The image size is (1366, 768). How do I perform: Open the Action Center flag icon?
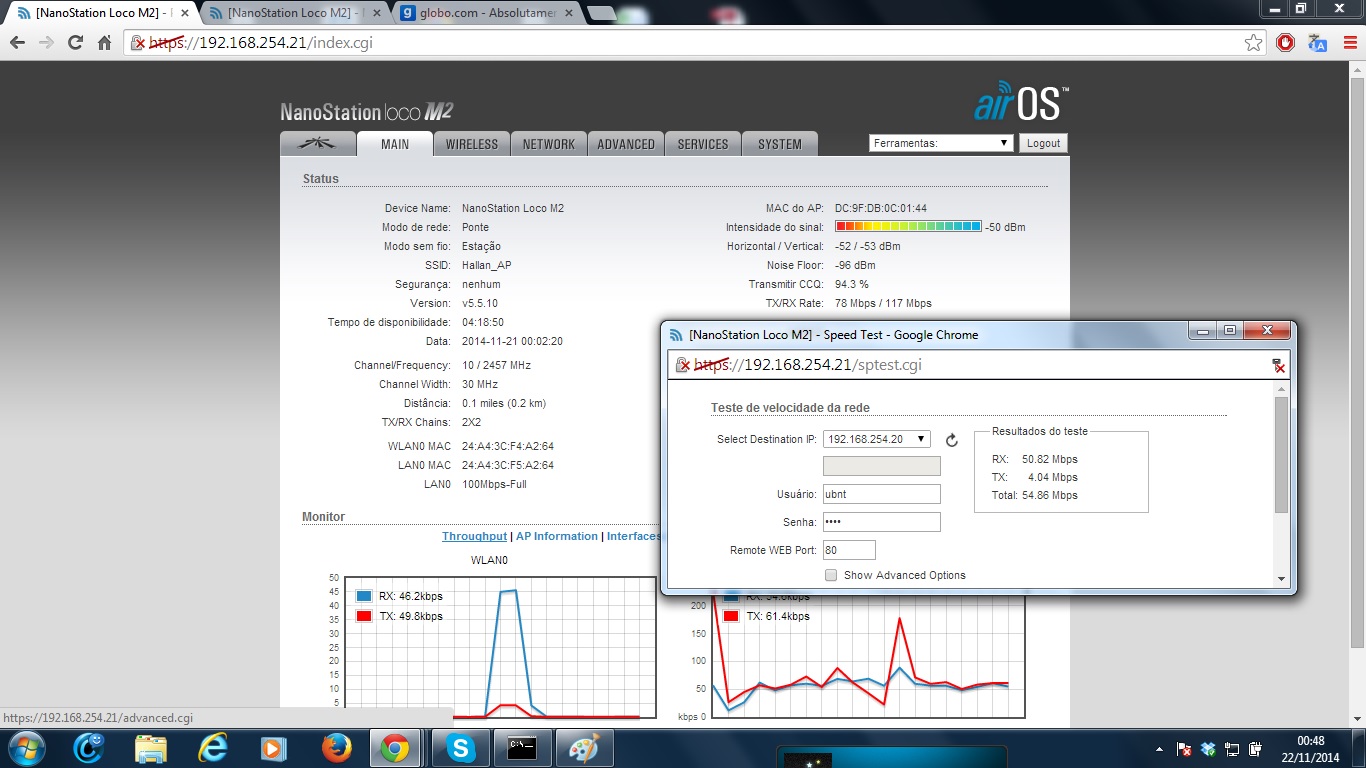tap(1184, 748)
